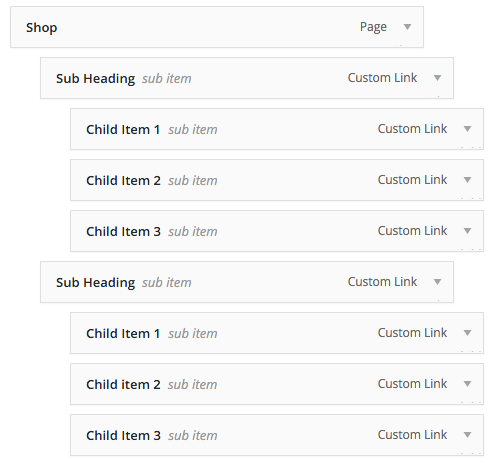Select Child Item 3 title under first Sub Heading
Screen dimensions: 493x463
pos(123,231)
